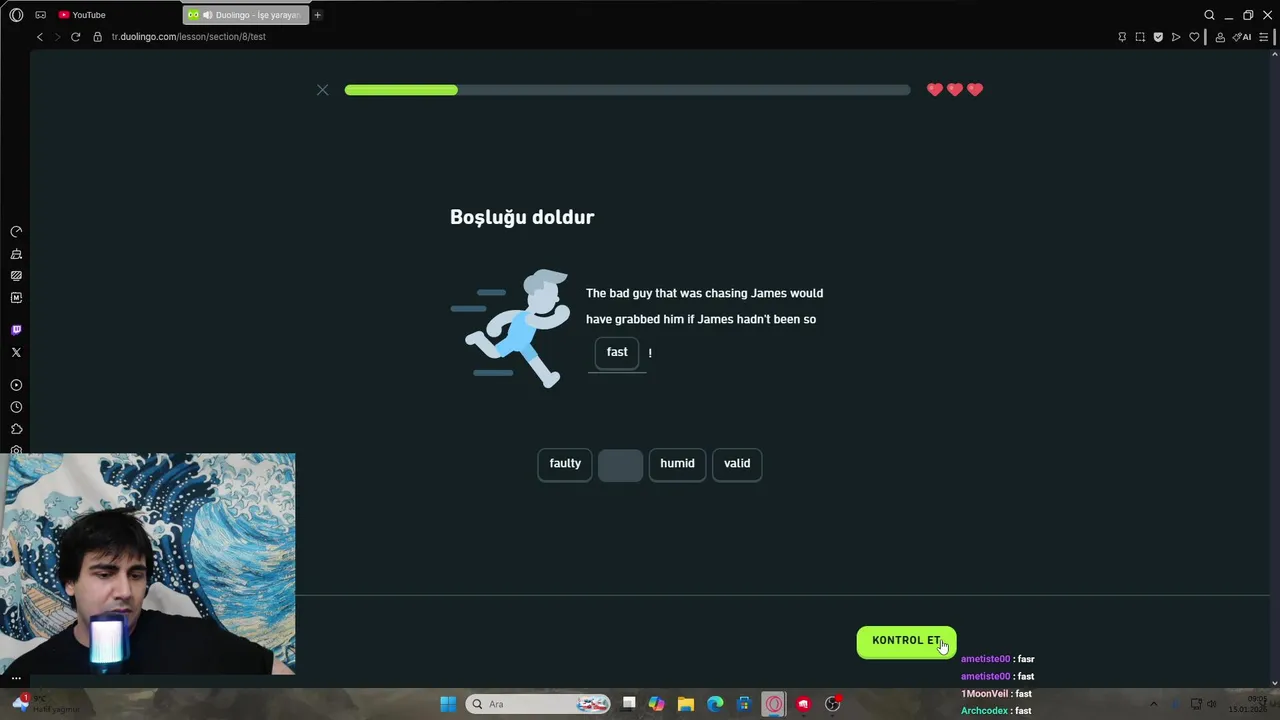Open sidebar player icon
This screenshot has height=720, width=1280.
(16, 385)
